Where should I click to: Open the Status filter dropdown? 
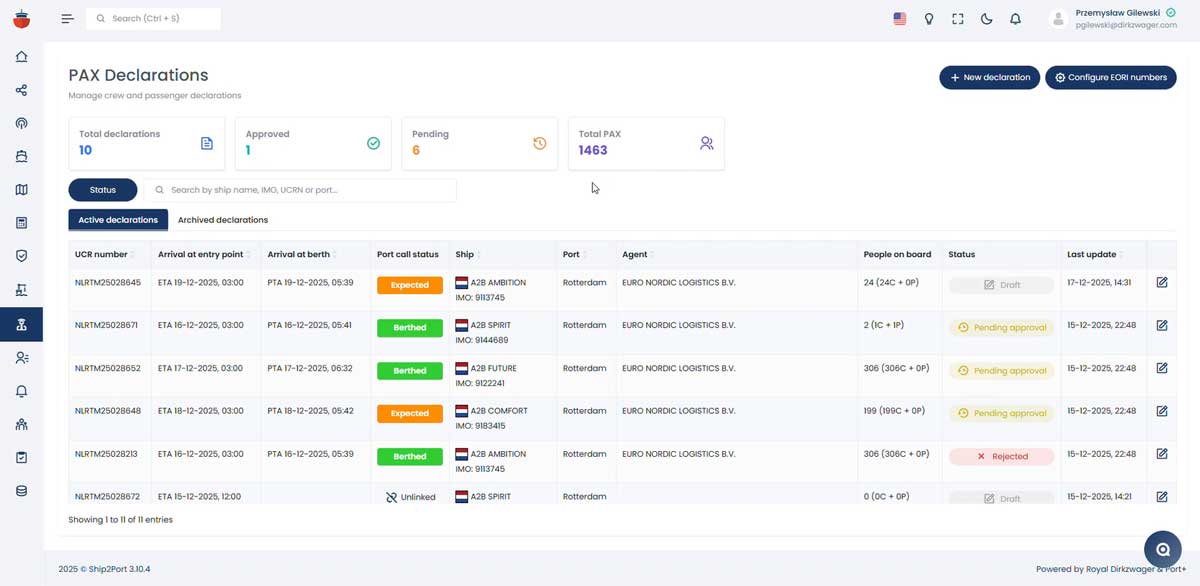coord(102,190)
